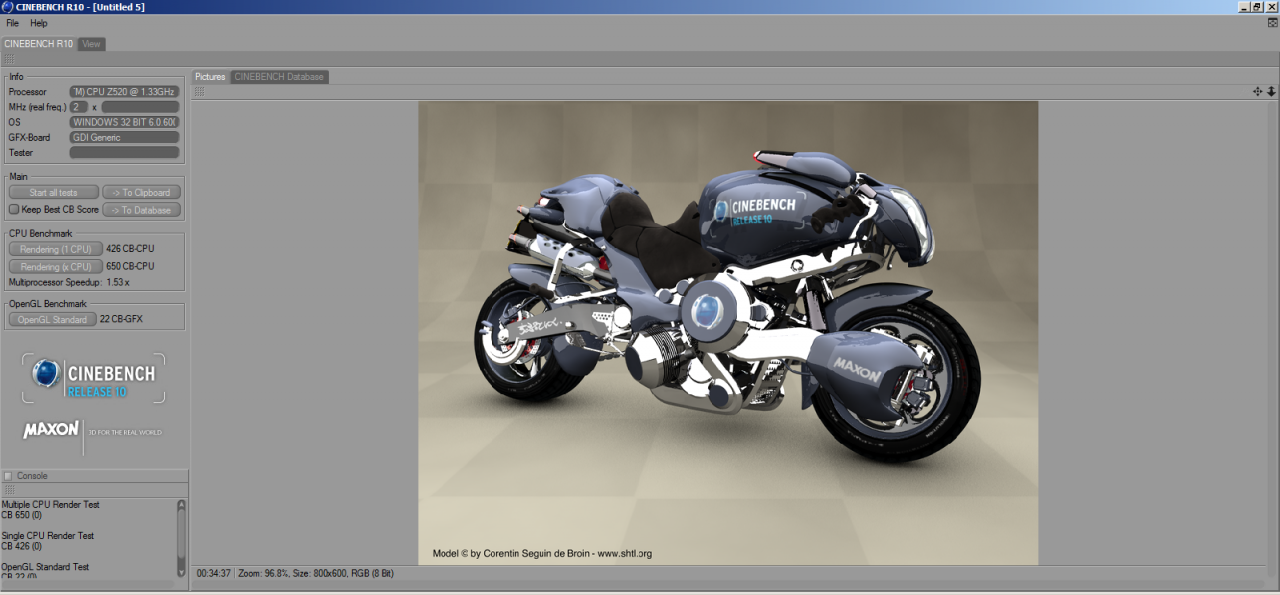Click the panel layout icon beside the menu bar
The width and height of the screenshot is (1280, 595).
[1272, 23]
